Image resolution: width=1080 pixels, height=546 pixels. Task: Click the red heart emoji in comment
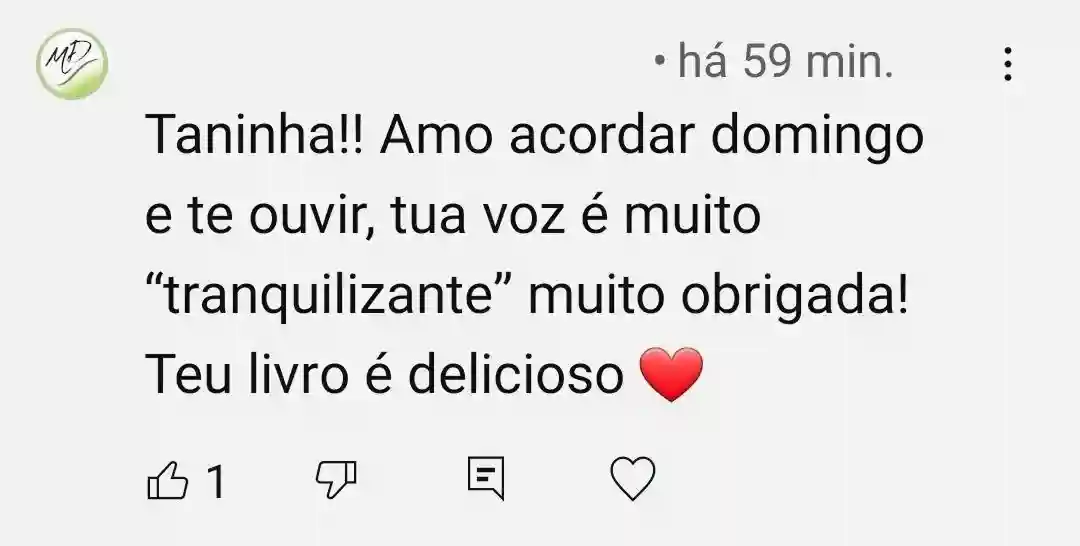(x=672, y=375)
